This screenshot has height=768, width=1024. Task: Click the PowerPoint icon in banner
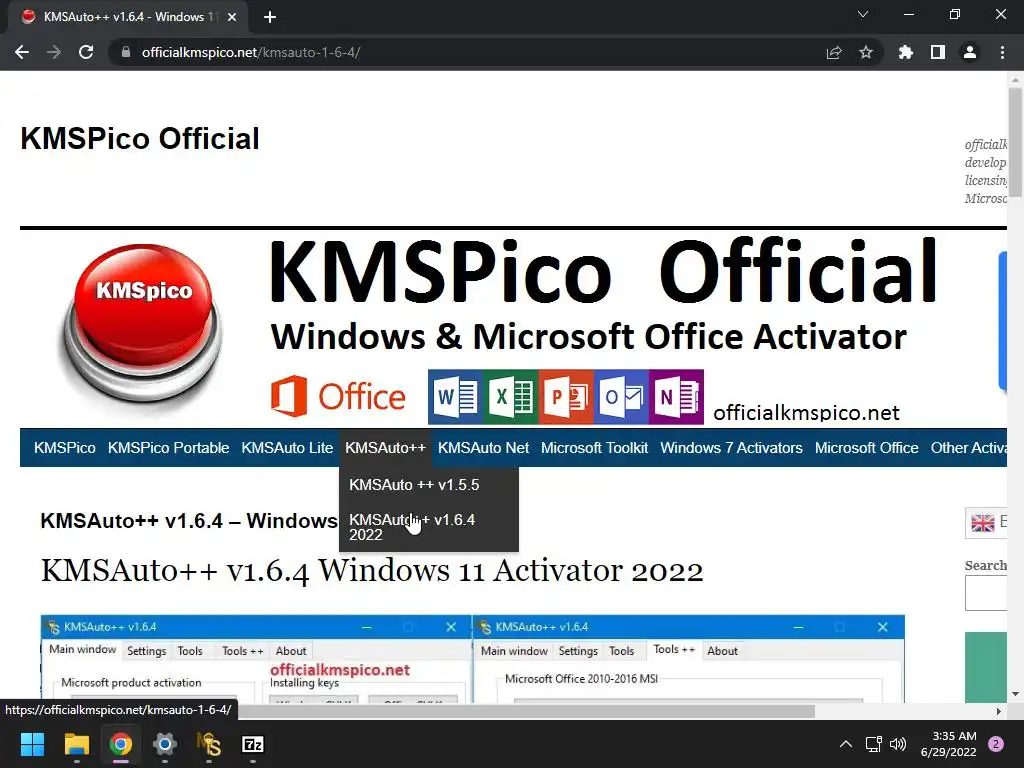(x=566, y=397)
